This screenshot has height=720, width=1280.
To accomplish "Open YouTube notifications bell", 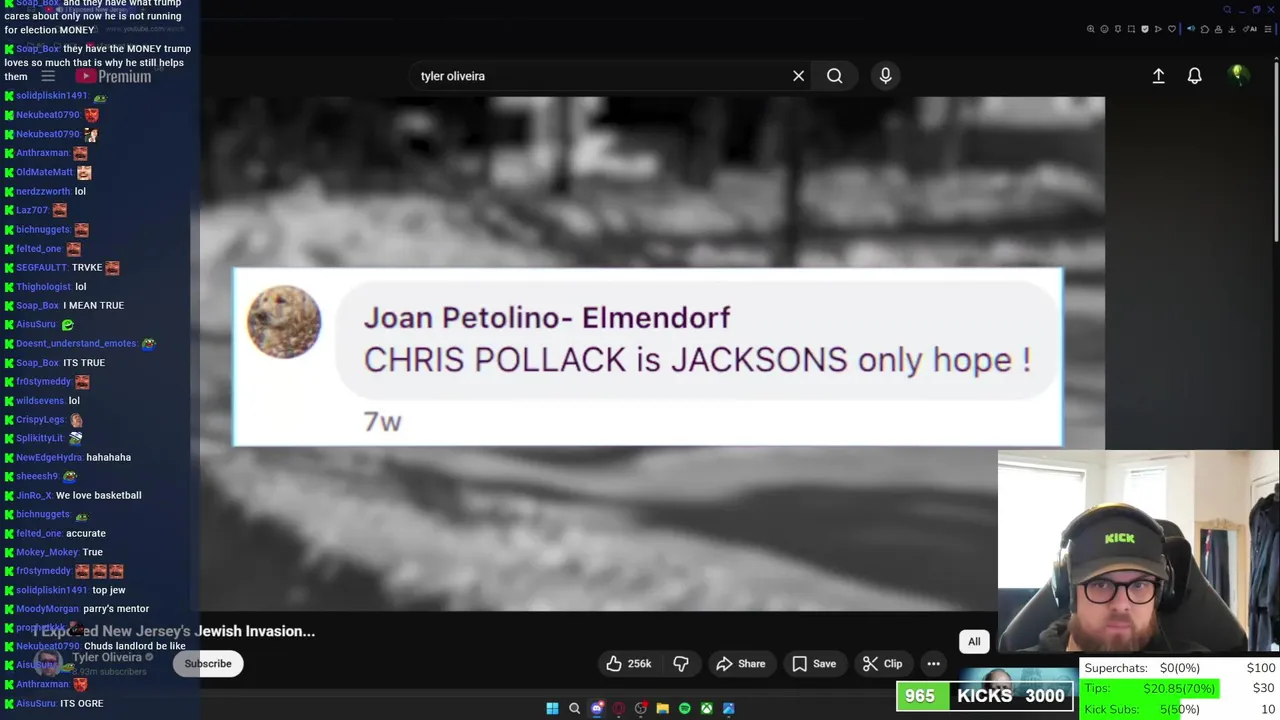I will (x=1194, y=76).
